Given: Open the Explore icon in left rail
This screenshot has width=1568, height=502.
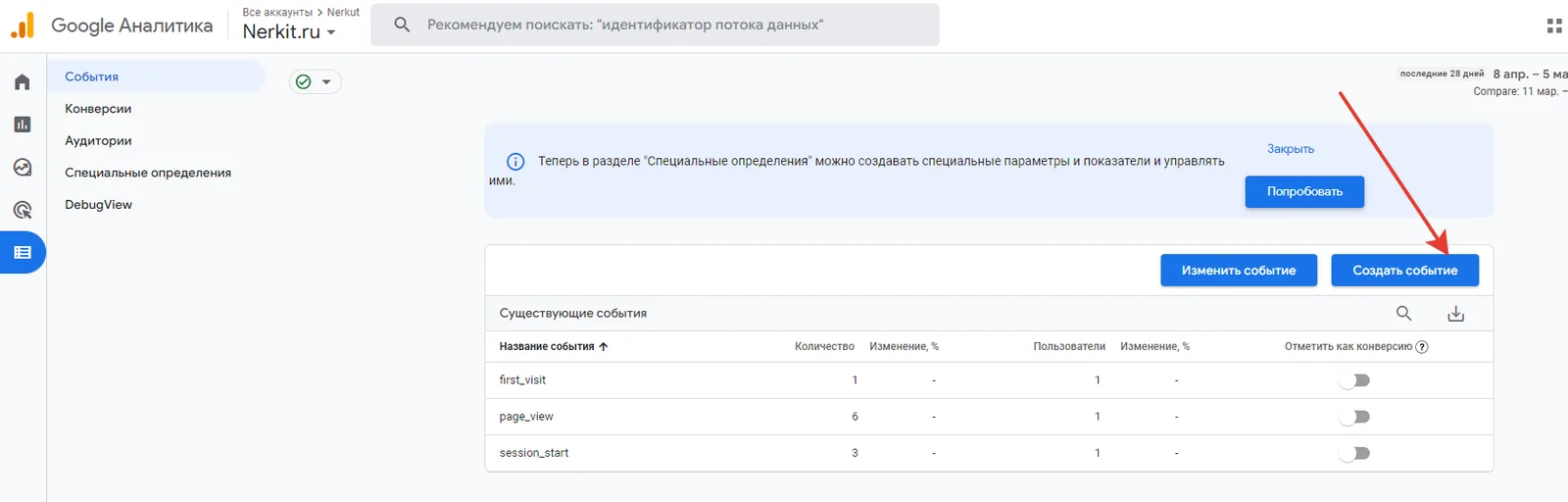Looking at the screenshot, I should (x=23, y=168).
